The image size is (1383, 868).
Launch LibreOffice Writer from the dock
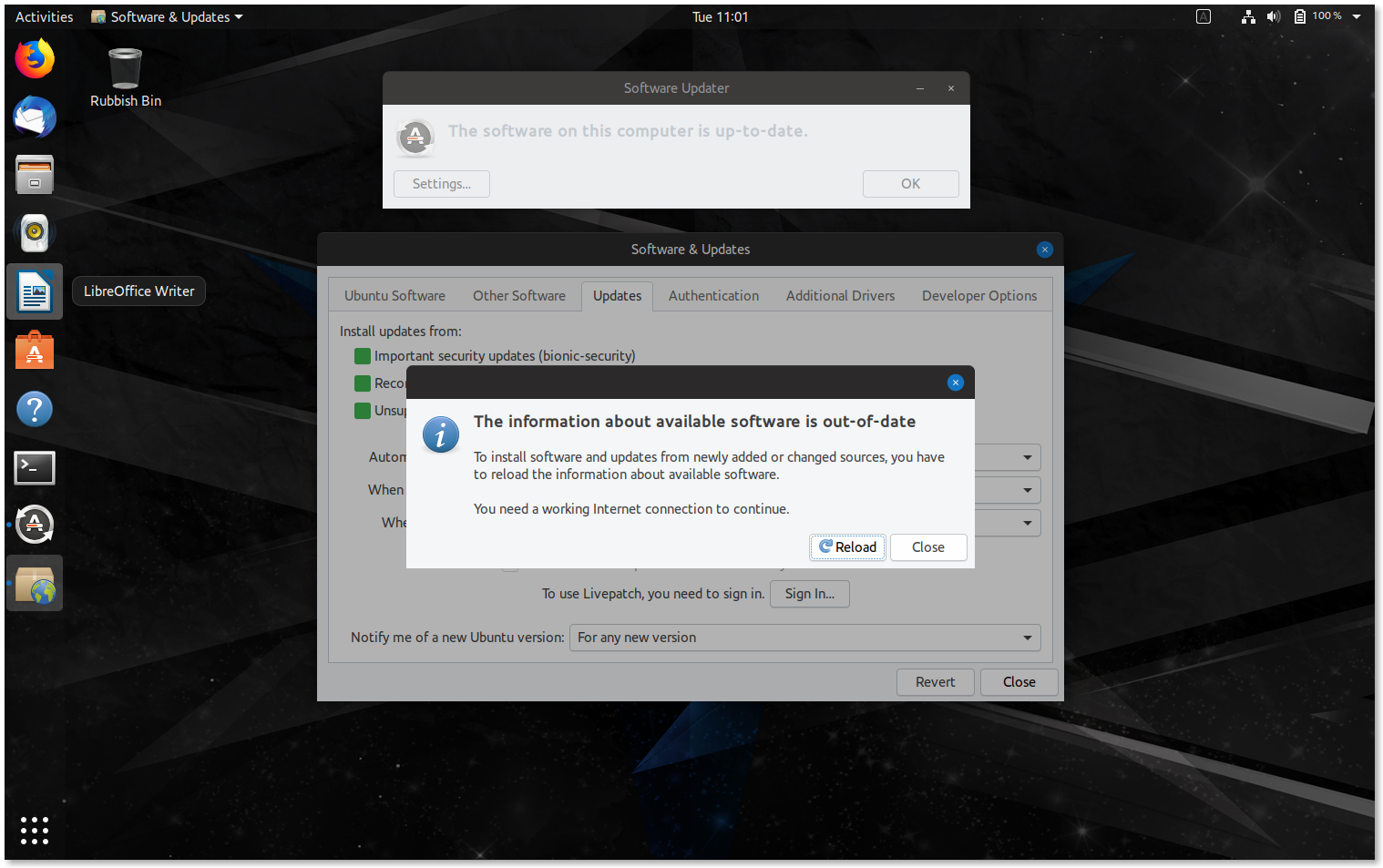pos(35,292)
